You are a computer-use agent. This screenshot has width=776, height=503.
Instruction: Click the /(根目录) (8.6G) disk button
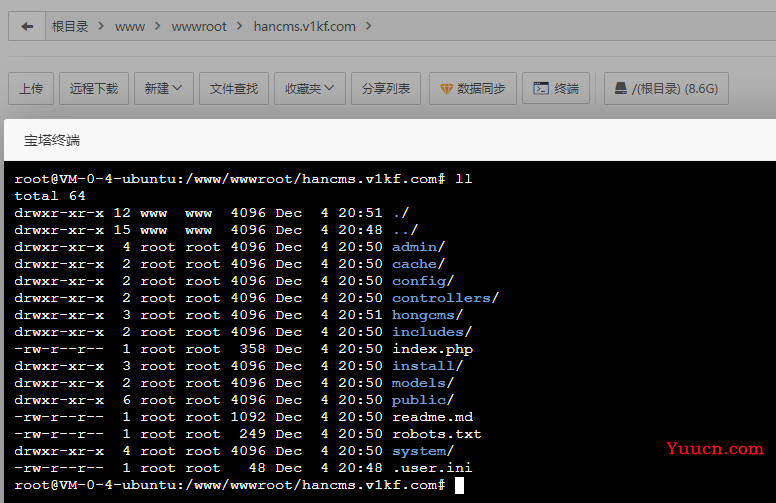pyautogui.click(x=666, y=89)
